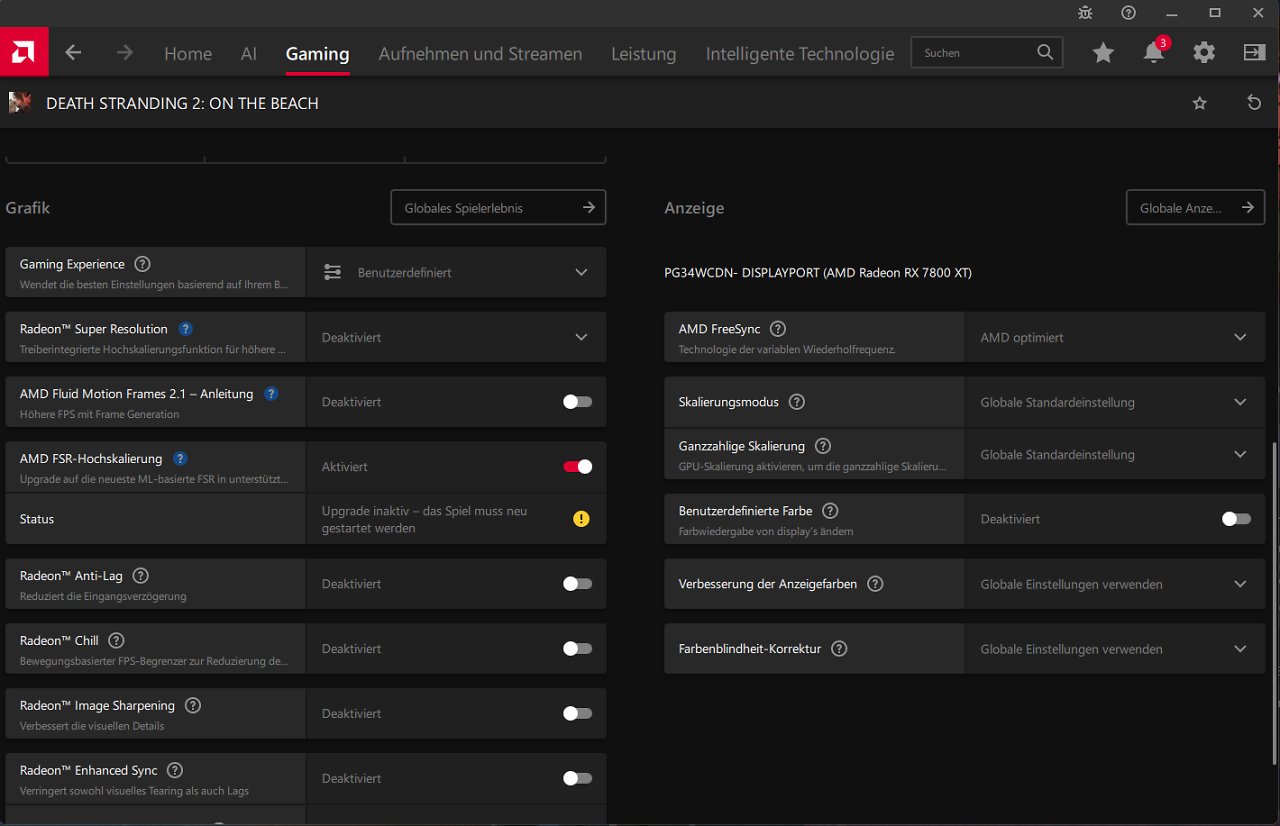Enable Radeon Image Sharpening toggle
The height and width of the screenshot is (826, 1280).
click(x=577, y=714)
